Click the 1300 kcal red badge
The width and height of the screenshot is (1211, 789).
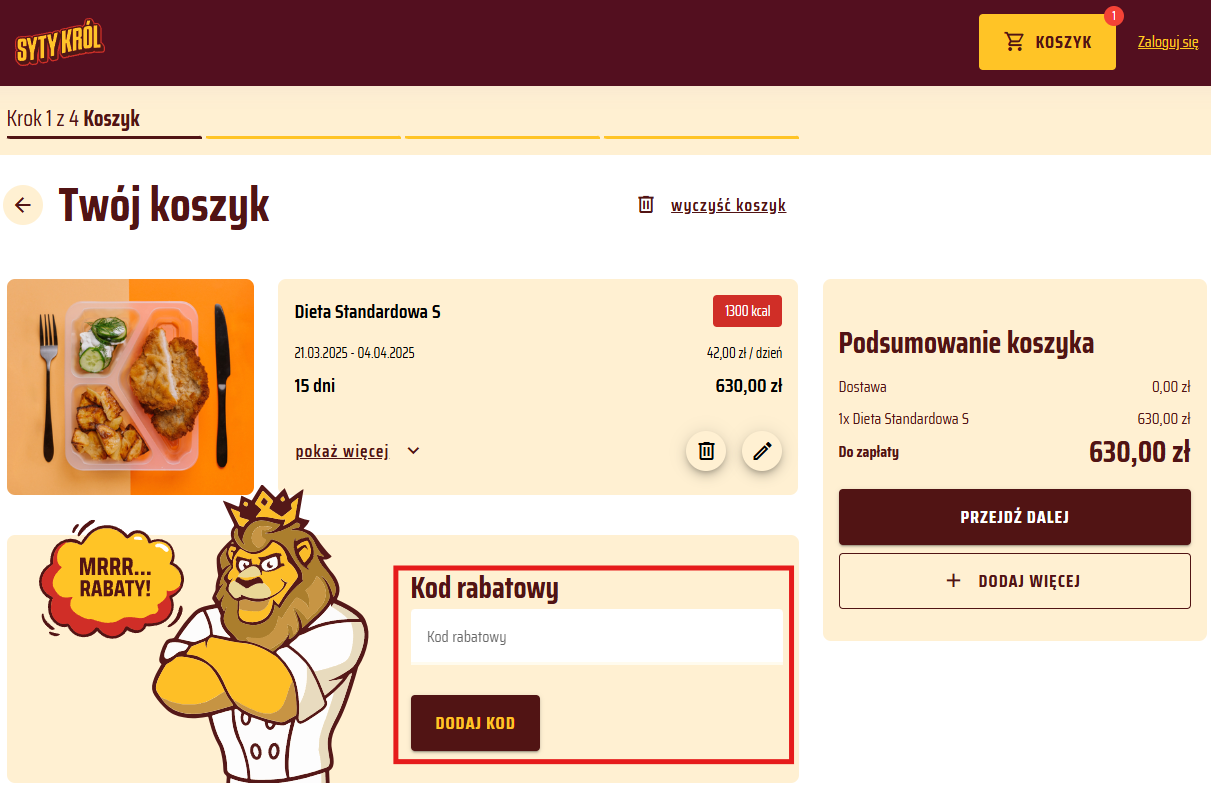pyautogui.click(x=747, y=311)
